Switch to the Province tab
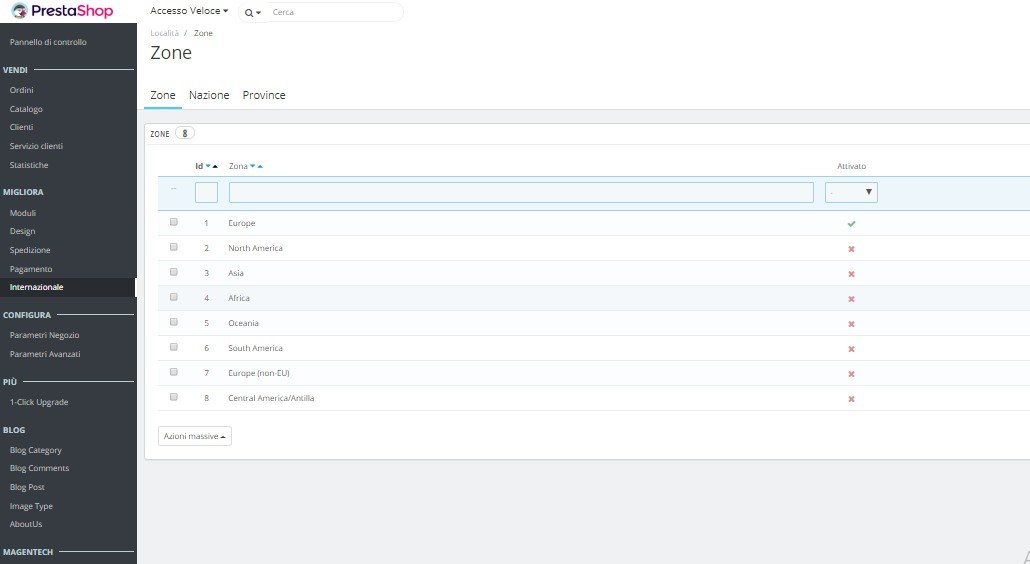This screenshot has width=1030, height=564. pos(264,95)
